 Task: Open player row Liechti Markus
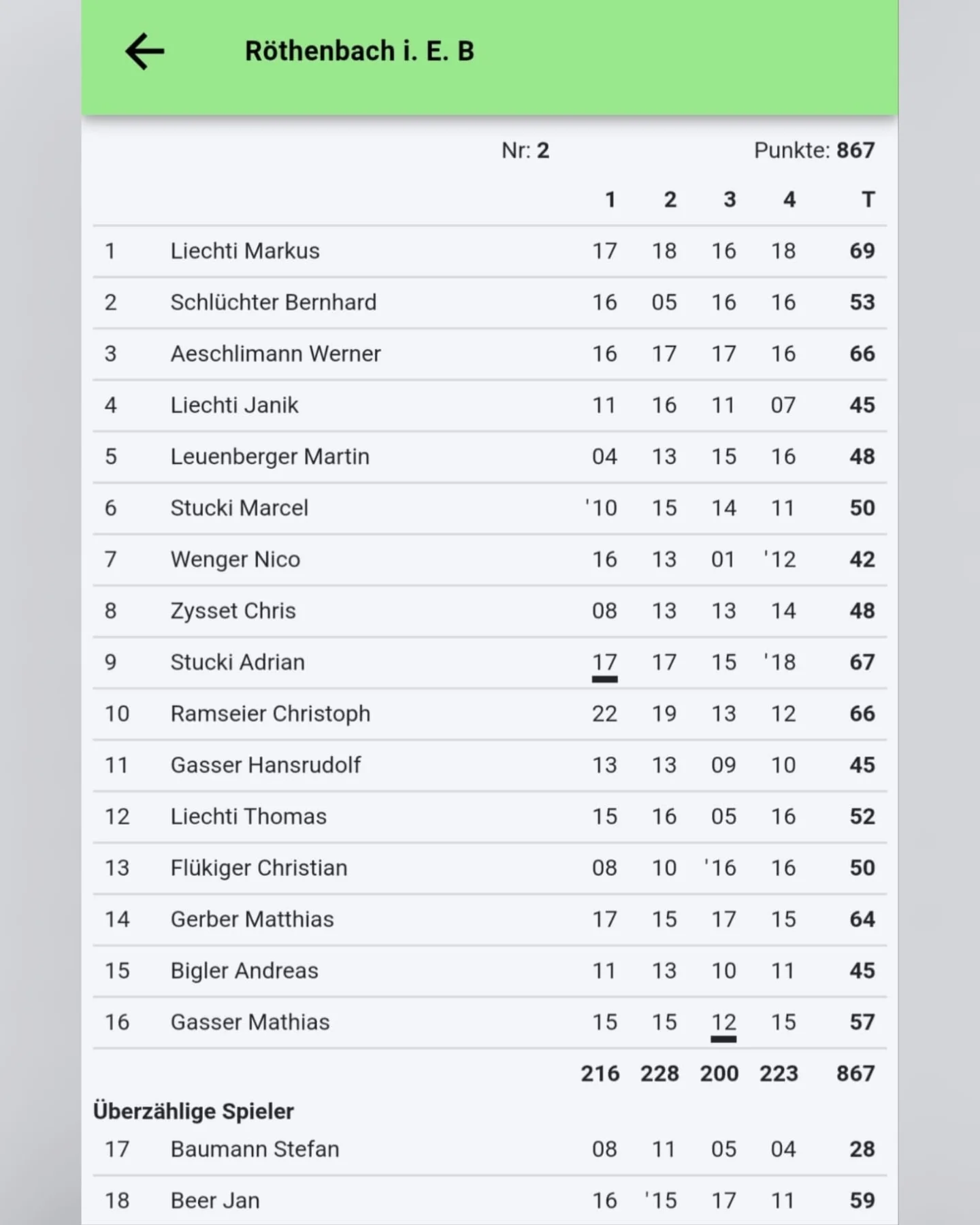[x=490, y=251]
